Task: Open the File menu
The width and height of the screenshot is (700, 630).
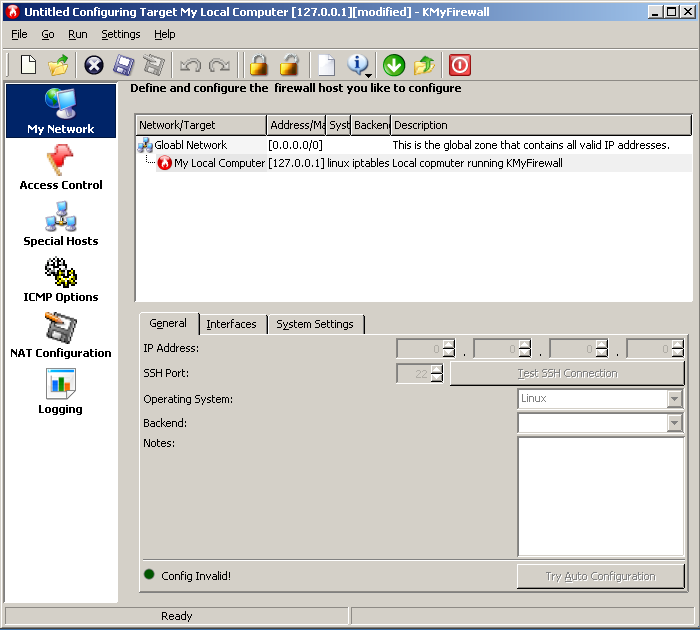Action: click(x=19, y=34)
